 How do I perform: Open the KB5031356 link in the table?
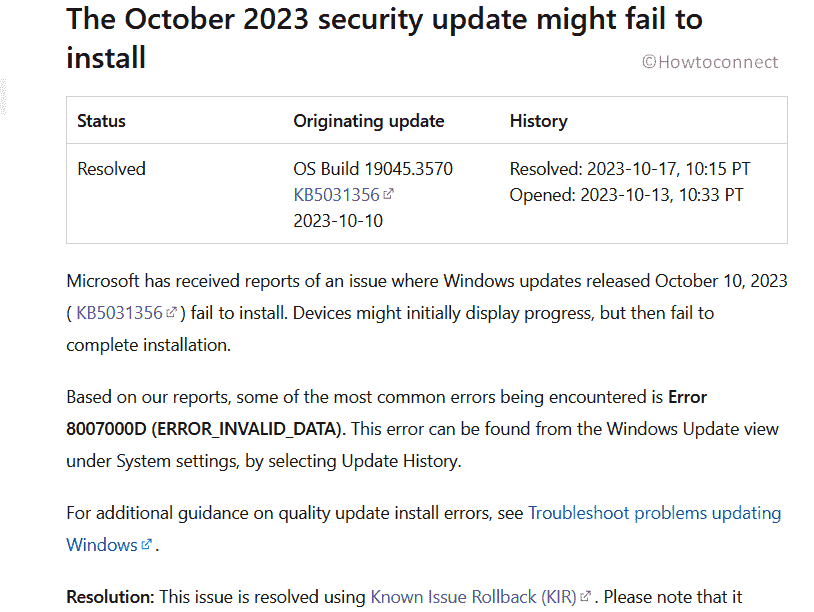coord(336,195)
